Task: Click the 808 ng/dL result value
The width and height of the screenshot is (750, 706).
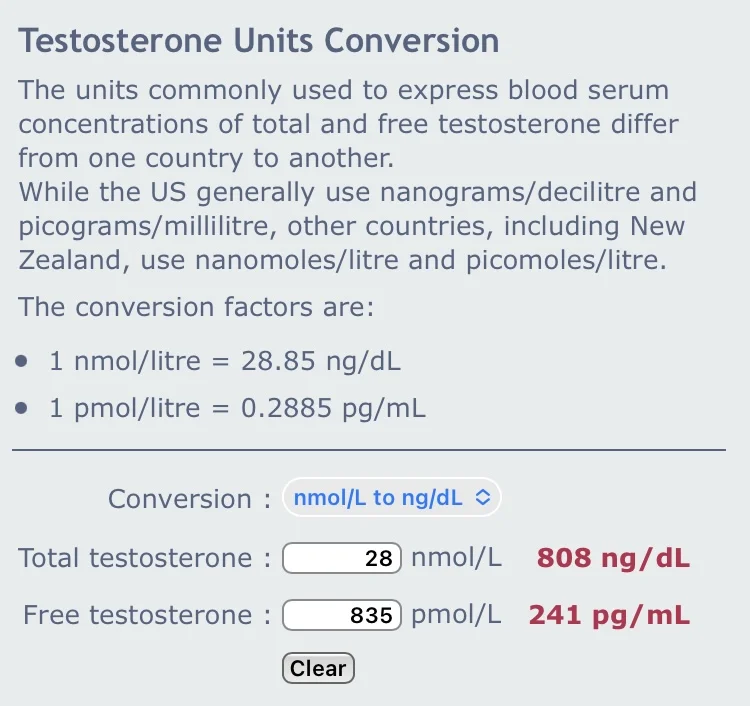Action: (x=613, y=558)
